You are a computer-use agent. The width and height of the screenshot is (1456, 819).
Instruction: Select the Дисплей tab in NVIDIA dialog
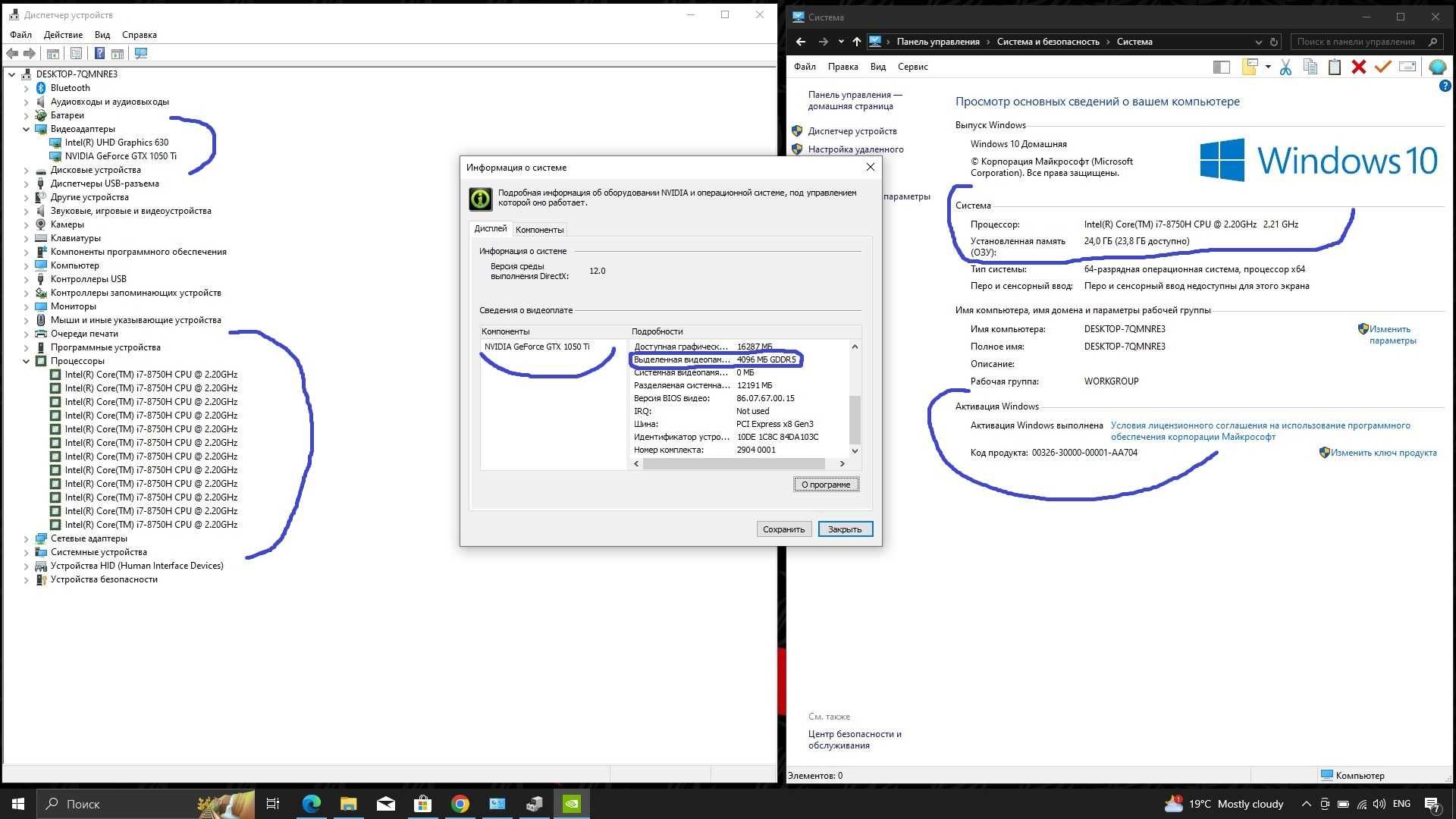pos(490,228)
